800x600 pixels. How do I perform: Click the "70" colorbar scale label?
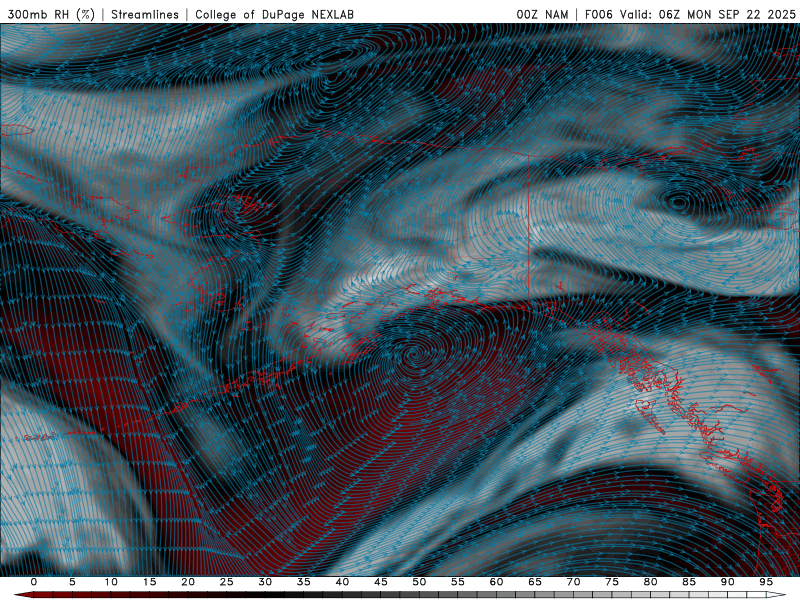pyautogui.click(x=573, y=582)
